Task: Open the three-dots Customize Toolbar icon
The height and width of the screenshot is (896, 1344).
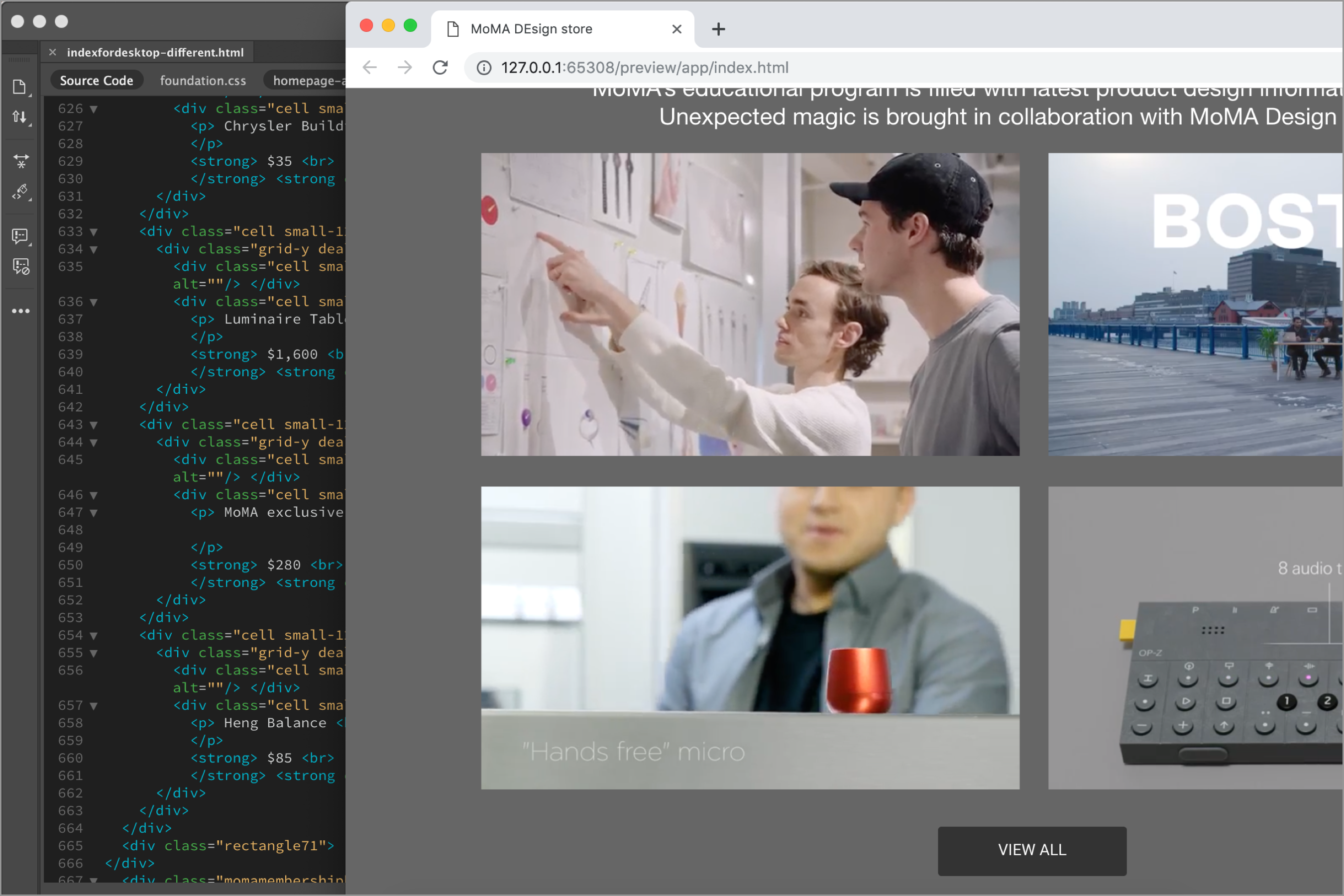Action: 20,311
